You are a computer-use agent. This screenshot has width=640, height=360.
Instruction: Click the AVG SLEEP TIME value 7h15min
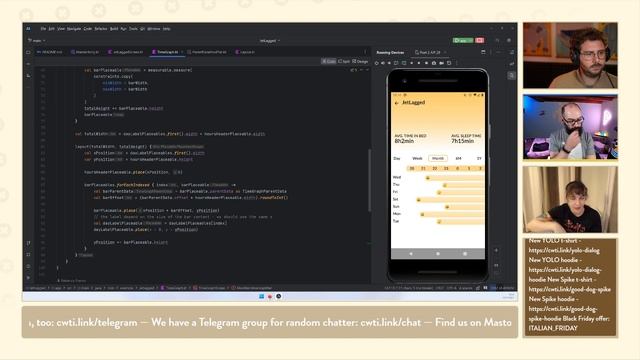point(462,141)
